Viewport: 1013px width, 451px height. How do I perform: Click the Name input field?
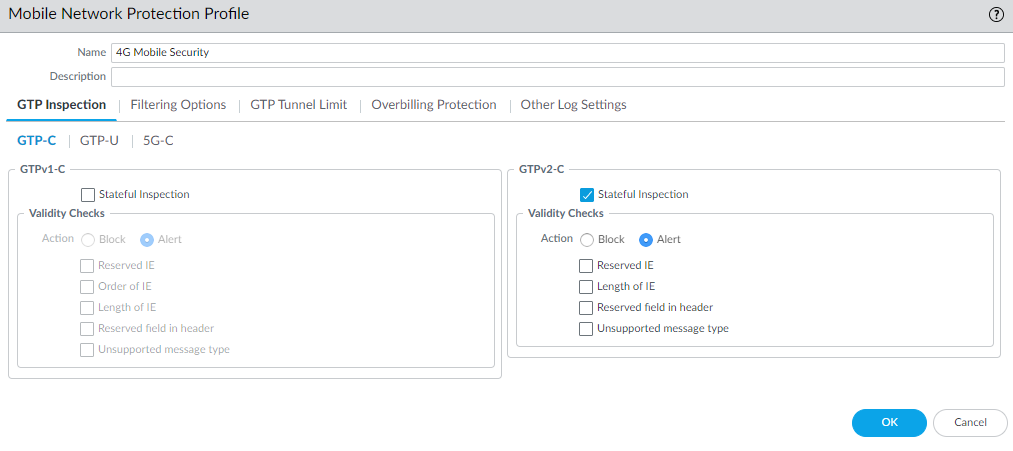tap(557, 53)
